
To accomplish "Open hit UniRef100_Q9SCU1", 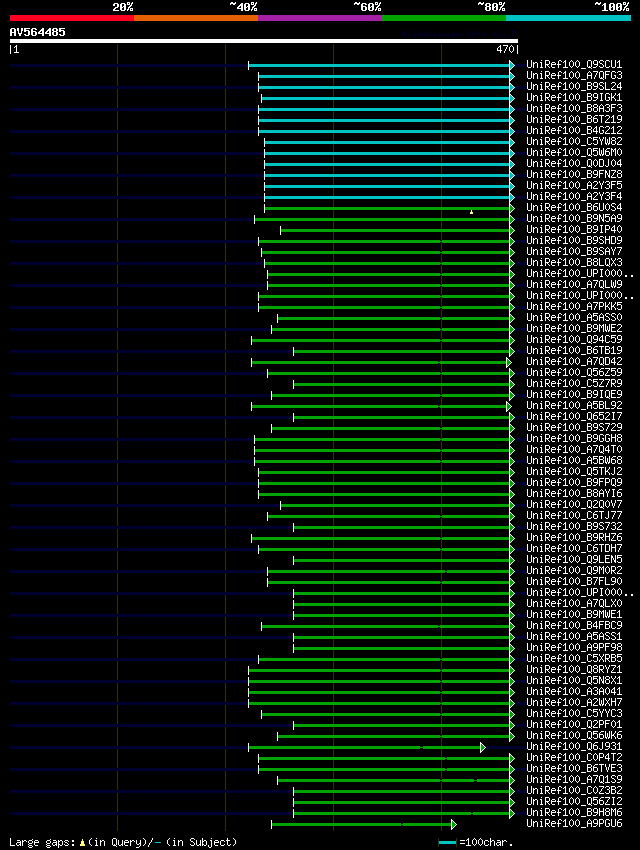I will pos(574,65).
